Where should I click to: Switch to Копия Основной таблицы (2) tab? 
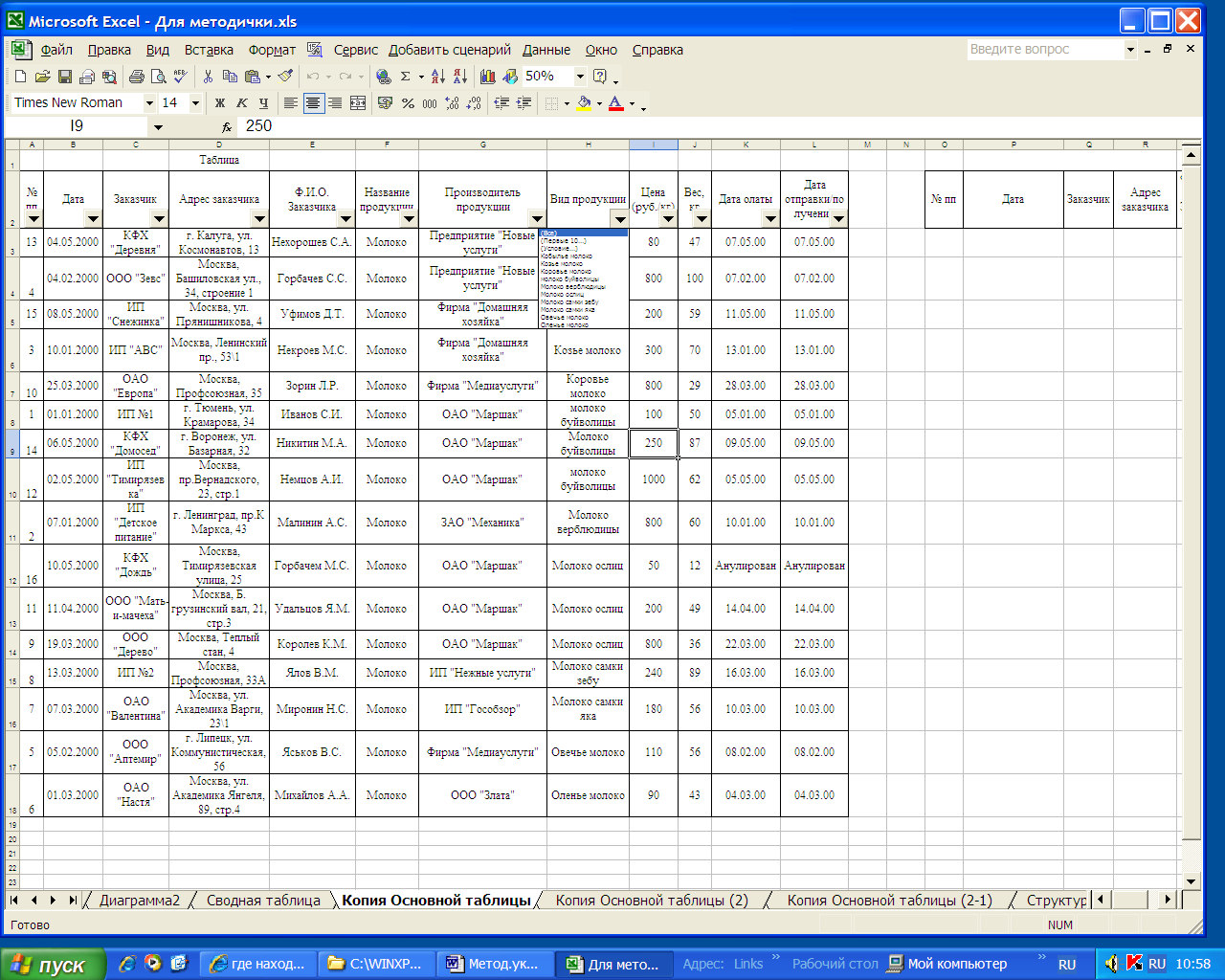click(652, 901)
